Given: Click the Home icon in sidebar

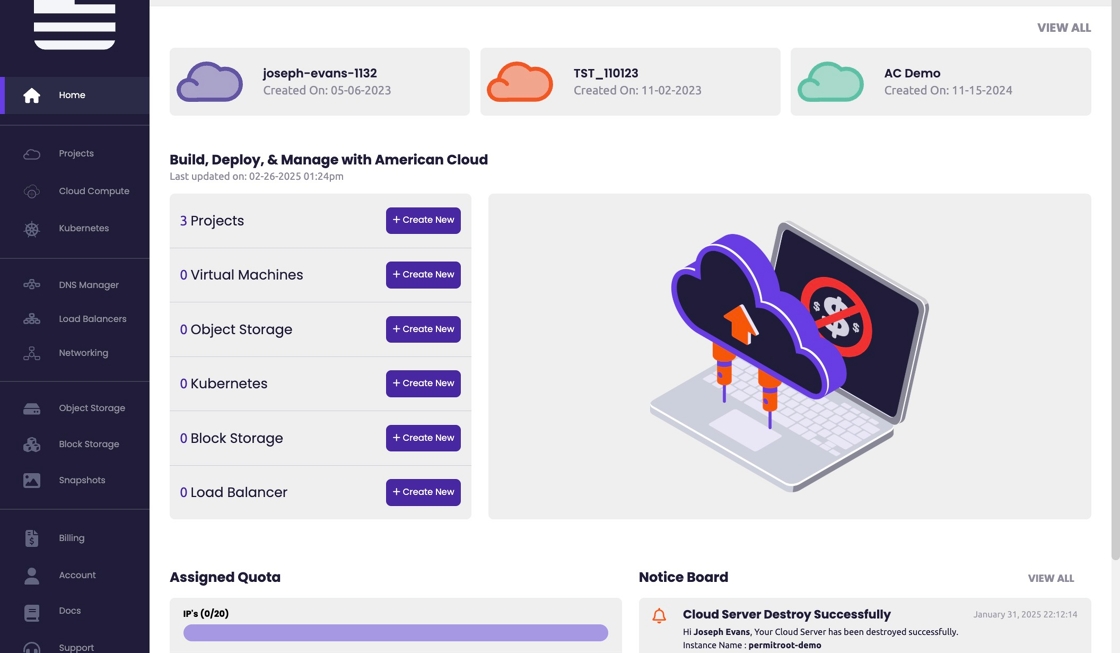Looking at the screenshot, I should click(32, 95).
